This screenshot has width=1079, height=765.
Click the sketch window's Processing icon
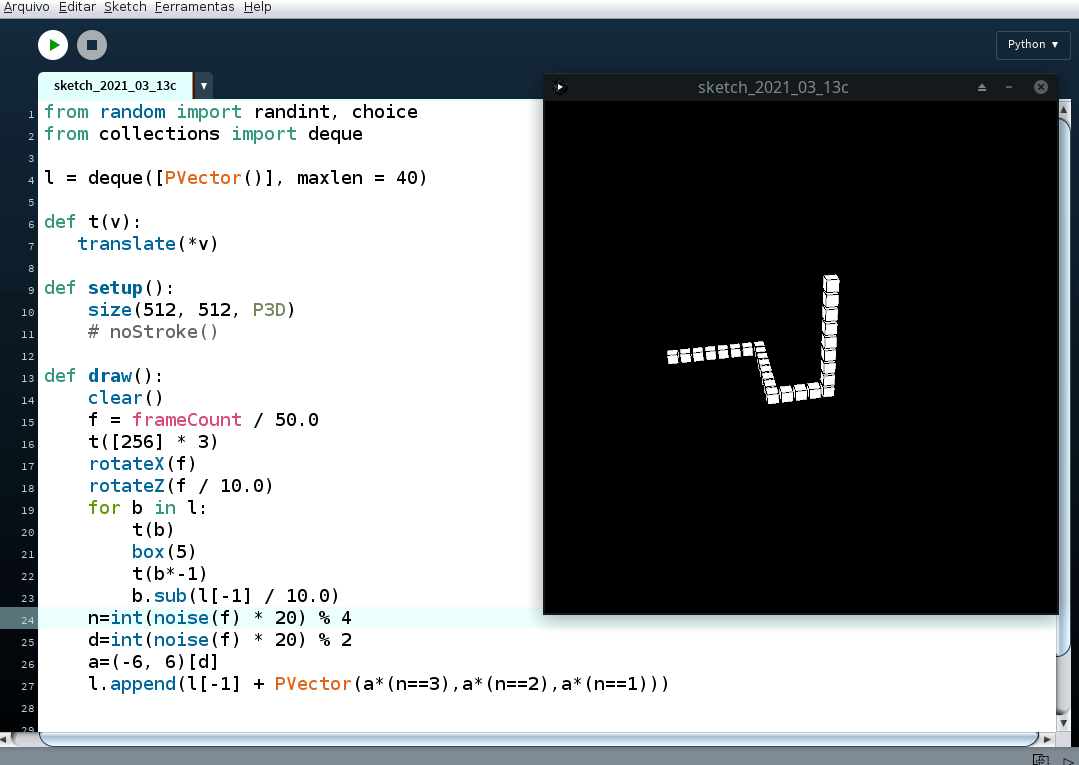coord(559,87)
